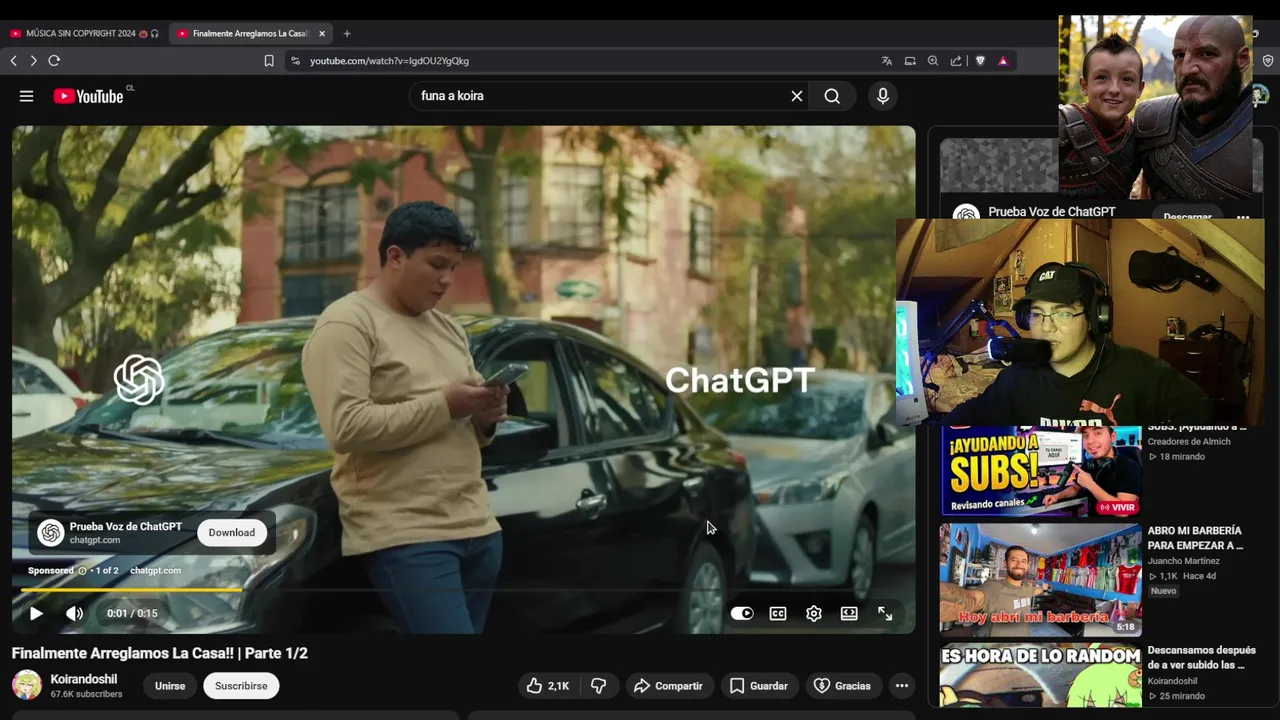Close the Finalmente Arreglamos La Casa tab
The width and height of the screenshot is (1280, 720).
point(322,33)
